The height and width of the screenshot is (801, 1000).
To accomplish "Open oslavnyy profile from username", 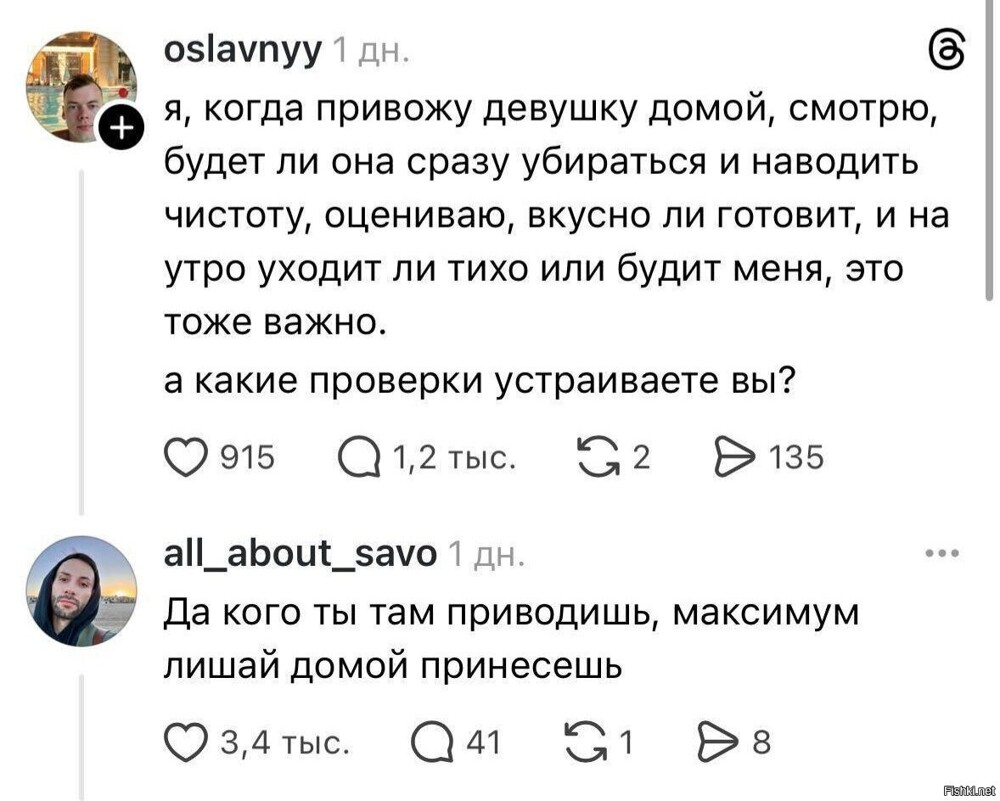I will [244, 52].
